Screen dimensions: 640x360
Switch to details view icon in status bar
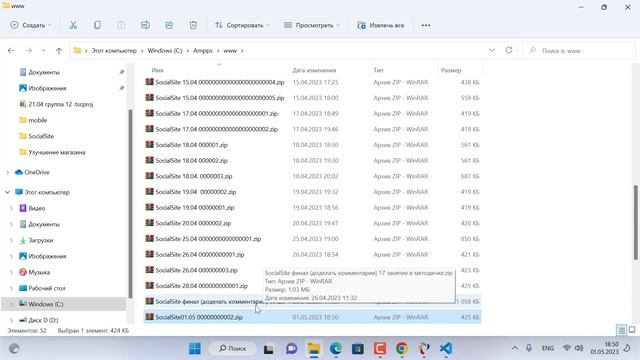coord(621,330)
